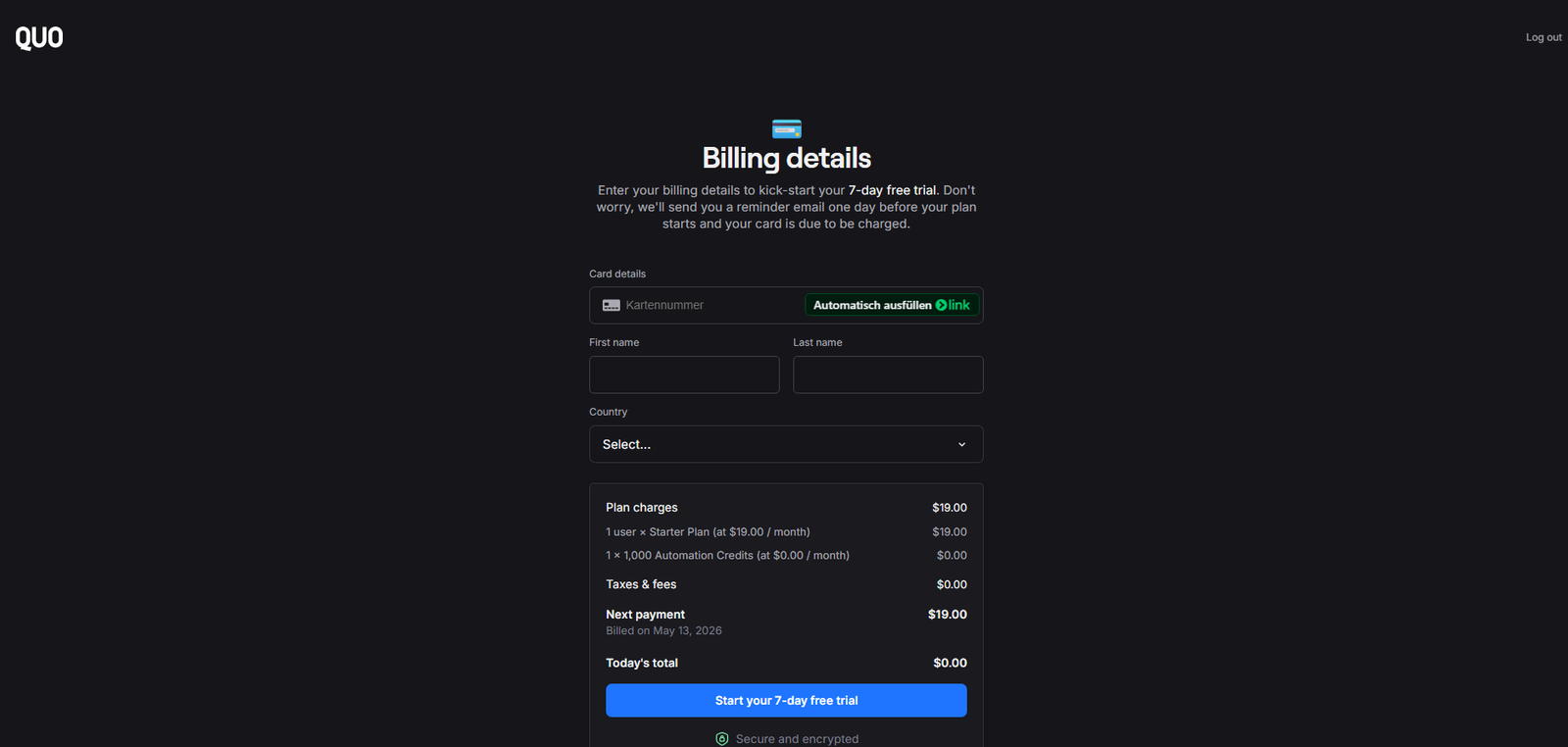Click the green link logo icon

(x=953, y=305)
